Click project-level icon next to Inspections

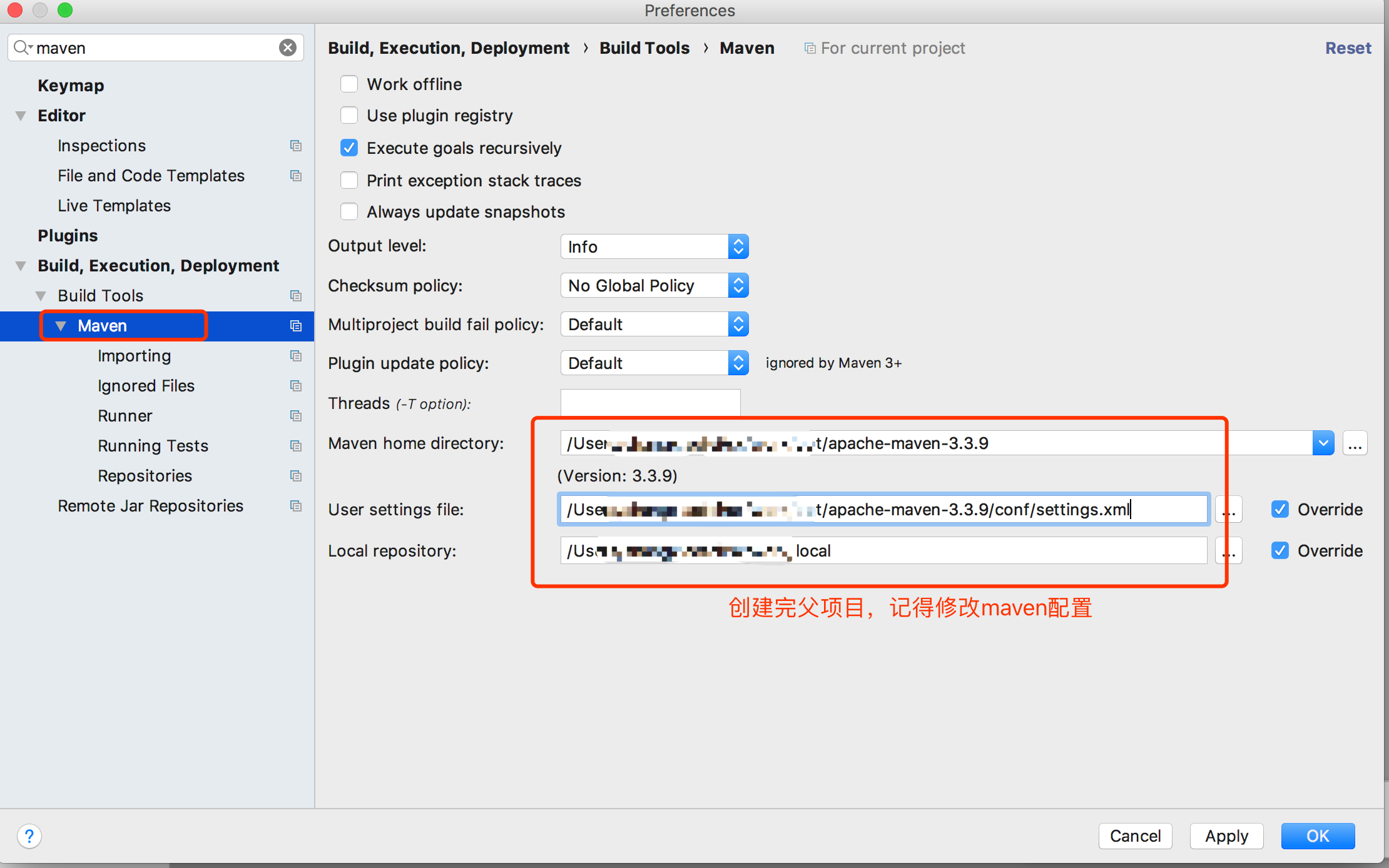click(296, 146)
